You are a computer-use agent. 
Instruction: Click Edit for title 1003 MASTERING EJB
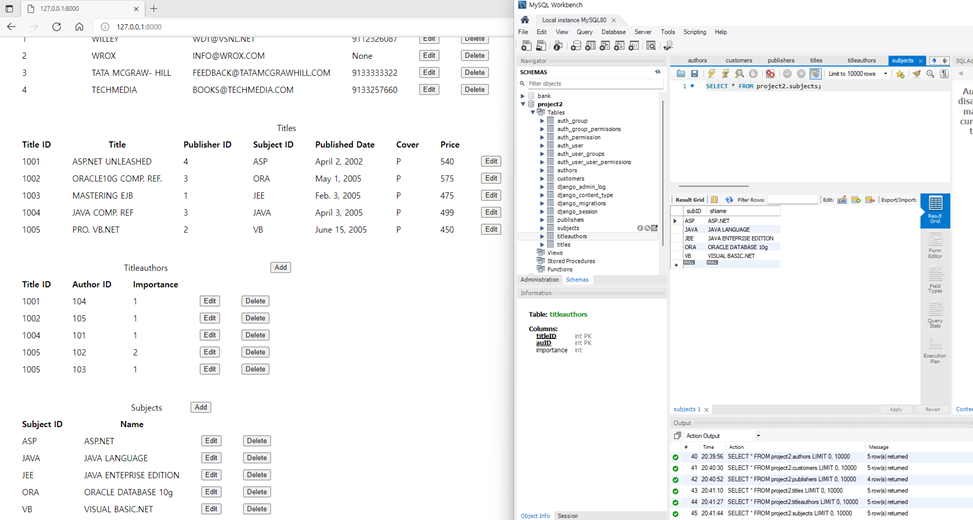(x=491, y=195)
